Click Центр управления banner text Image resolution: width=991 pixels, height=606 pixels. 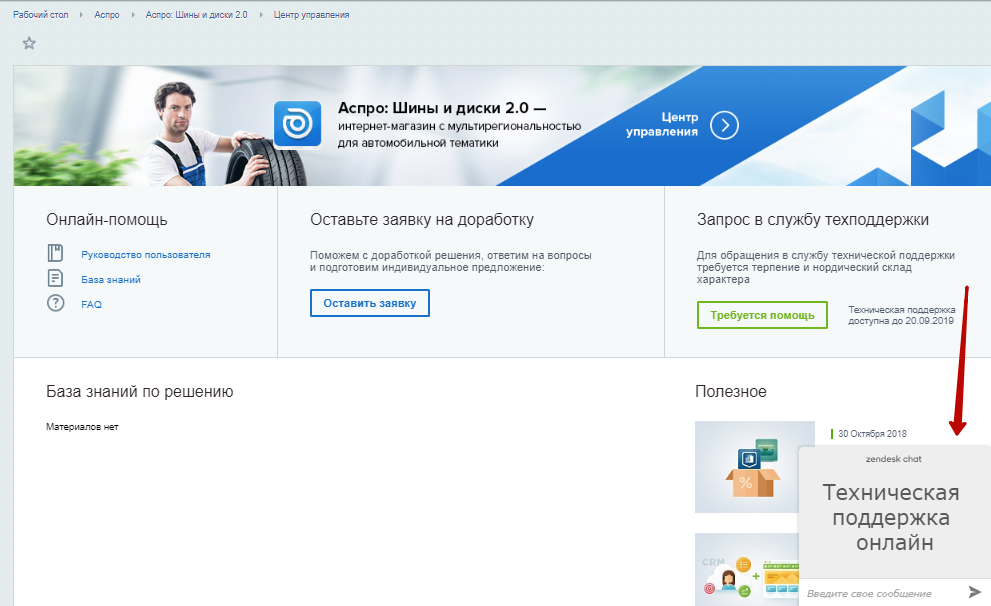pos(662,124)
